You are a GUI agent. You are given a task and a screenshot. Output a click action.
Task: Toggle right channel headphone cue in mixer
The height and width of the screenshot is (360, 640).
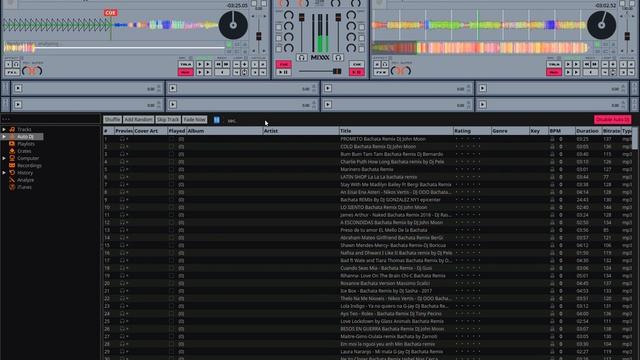pyautogui.click(x=338, y=58)
